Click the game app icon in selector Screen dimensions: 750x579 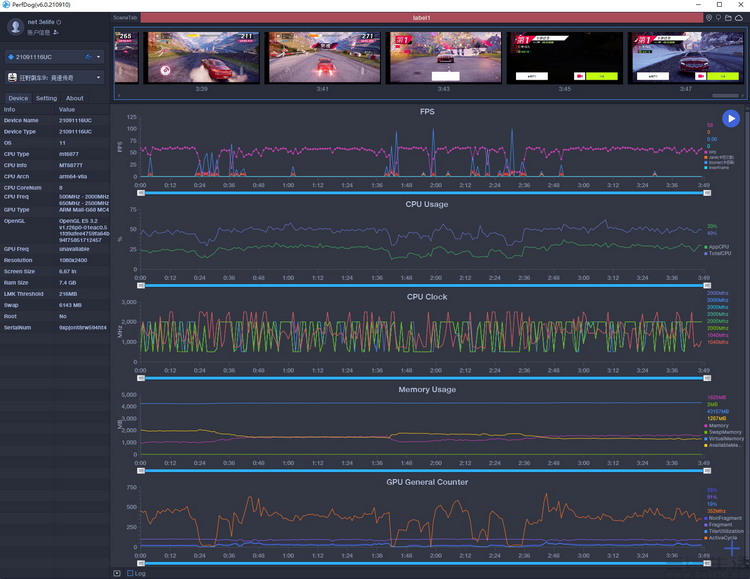pos(12,77)
